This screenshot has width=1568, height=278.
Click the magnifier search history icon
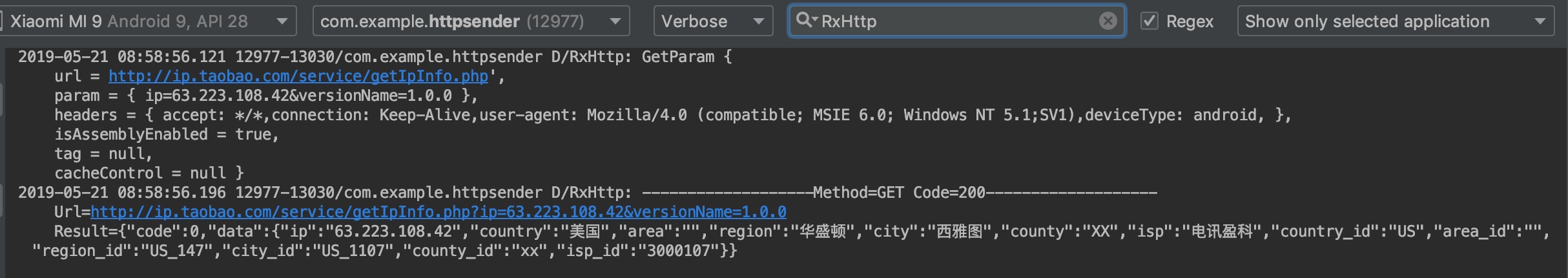[805, 21]
